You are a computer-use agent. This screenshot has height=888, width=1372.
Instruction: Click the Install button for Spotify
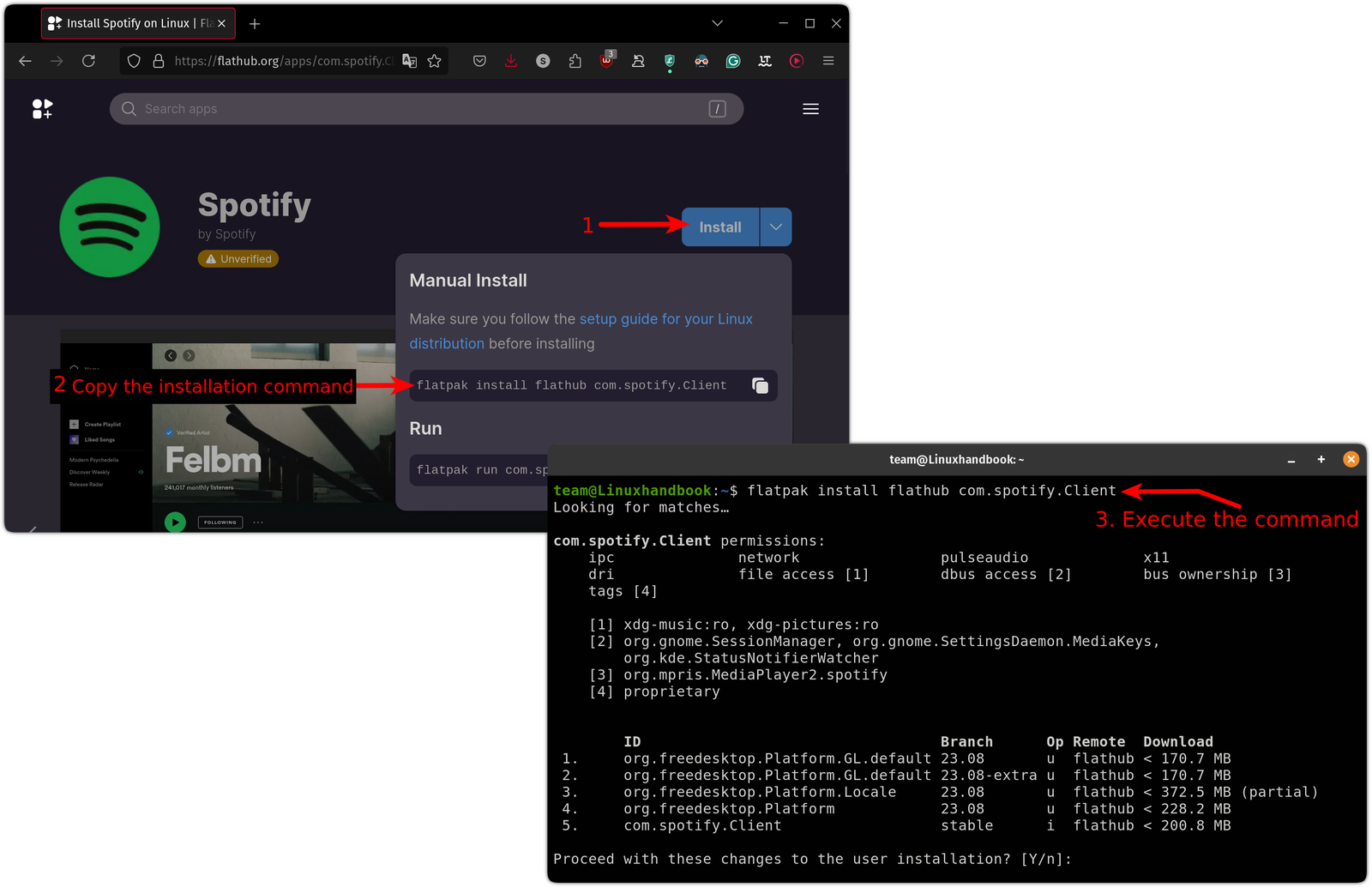tap(719, 227)
